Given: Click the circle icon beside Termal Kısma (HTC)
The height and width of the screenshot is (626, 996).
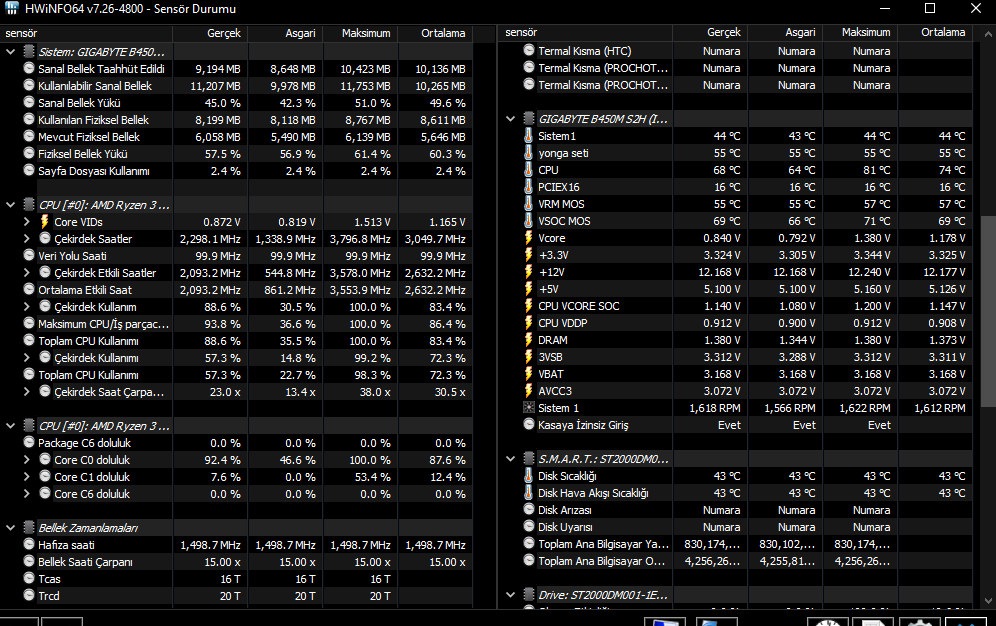Looking at the screenshot, I should pyautogui.click(x=528, y=50).
